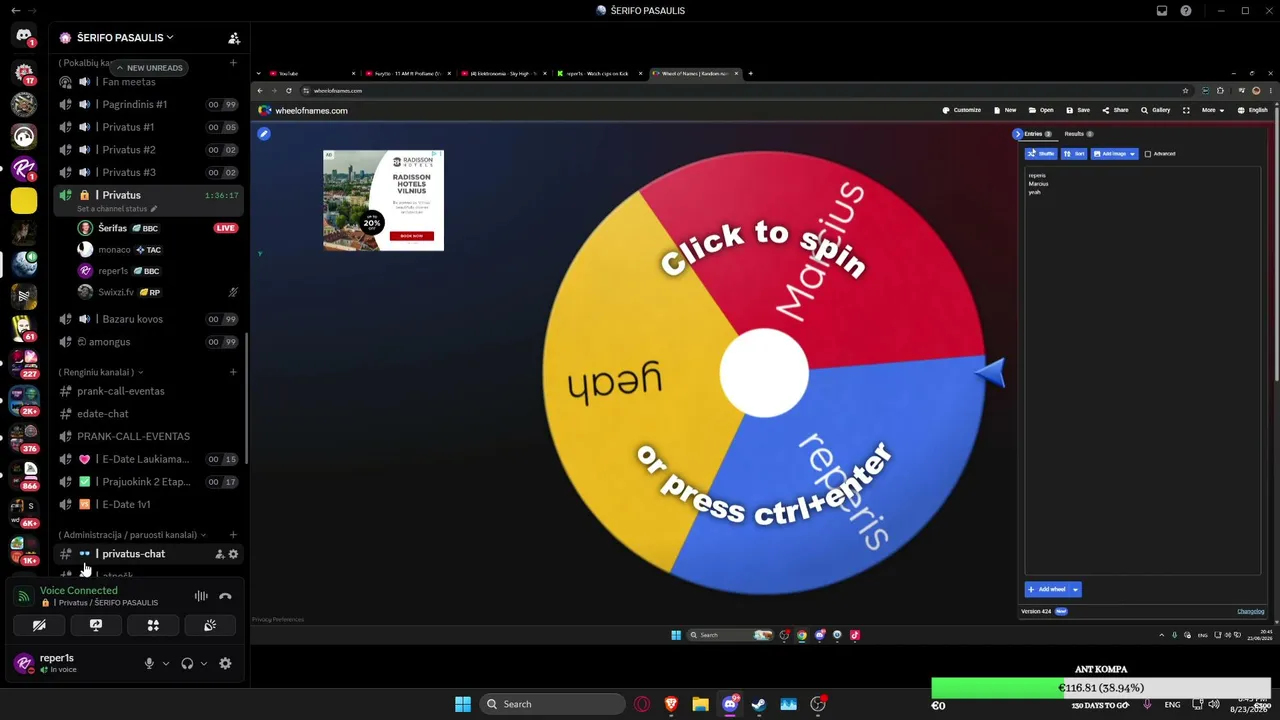Shuffle the wheel entries
1280x720 pixels.
[x=1041, y=154]
